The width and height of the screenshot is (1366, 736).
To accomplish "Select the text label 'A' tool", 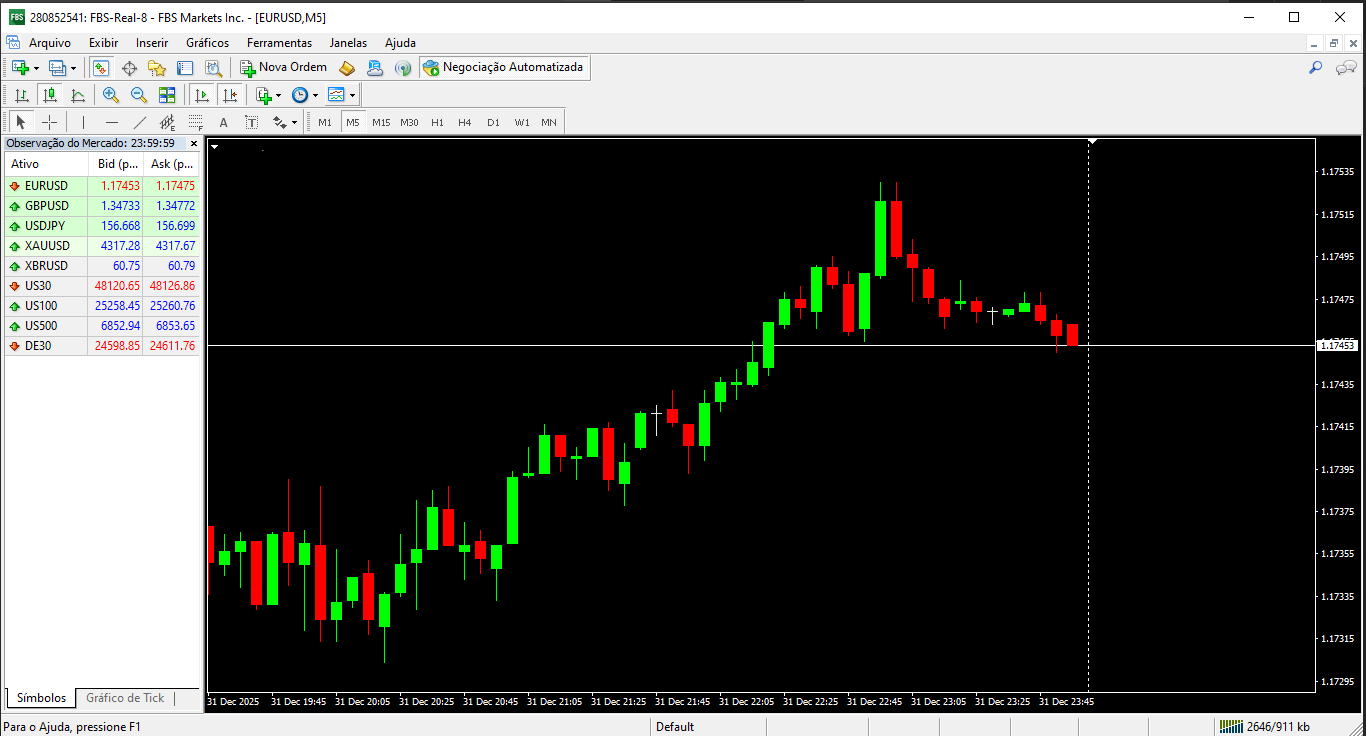I will [223, 122].
